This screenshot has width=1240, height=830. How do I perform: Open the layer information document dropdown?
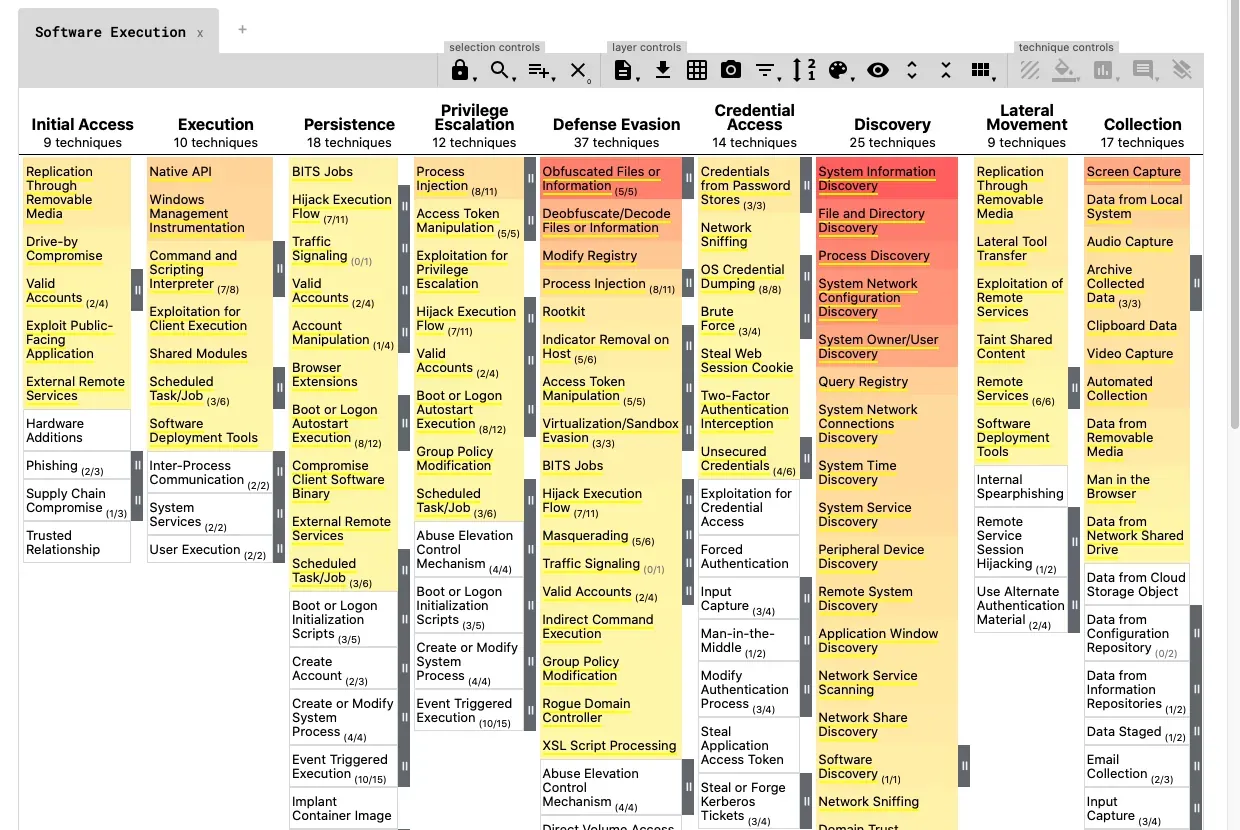pos(623,70)
